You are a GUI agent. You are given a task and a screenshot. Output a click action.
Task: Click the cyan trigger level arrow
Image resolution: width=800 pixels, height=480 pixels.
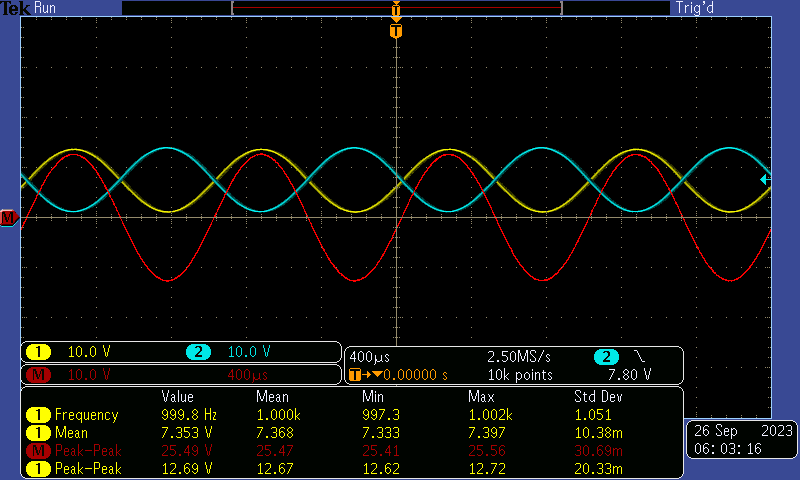pyautogui.click(x=765, y=180)
